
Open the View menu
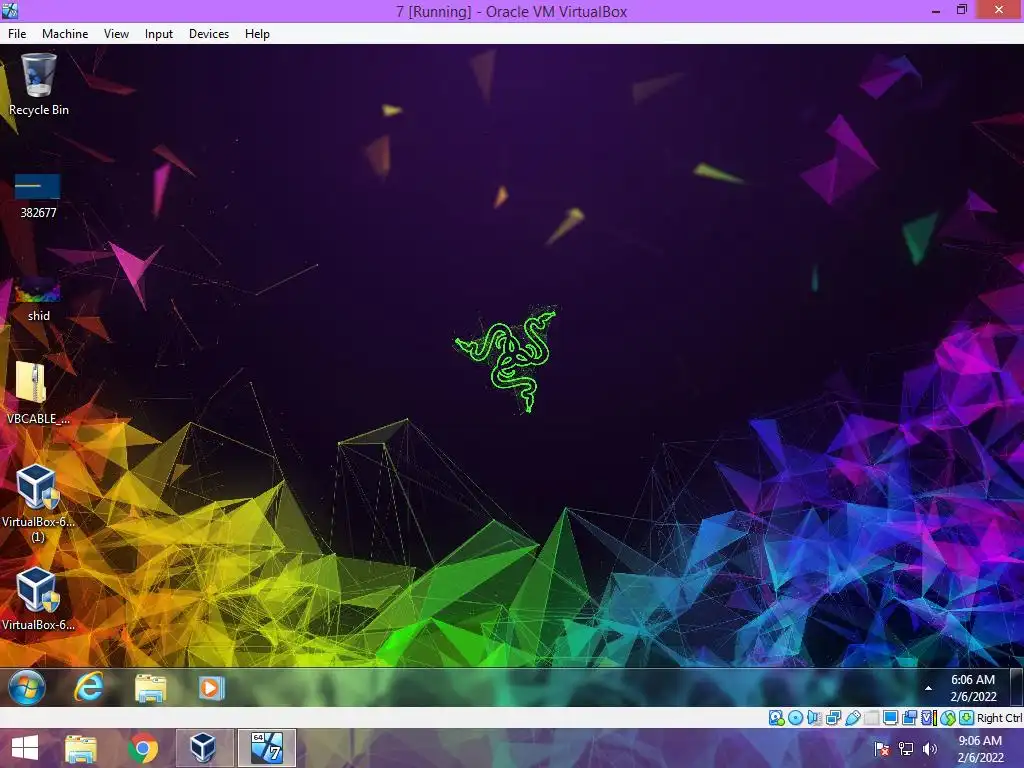click(116, 34)
